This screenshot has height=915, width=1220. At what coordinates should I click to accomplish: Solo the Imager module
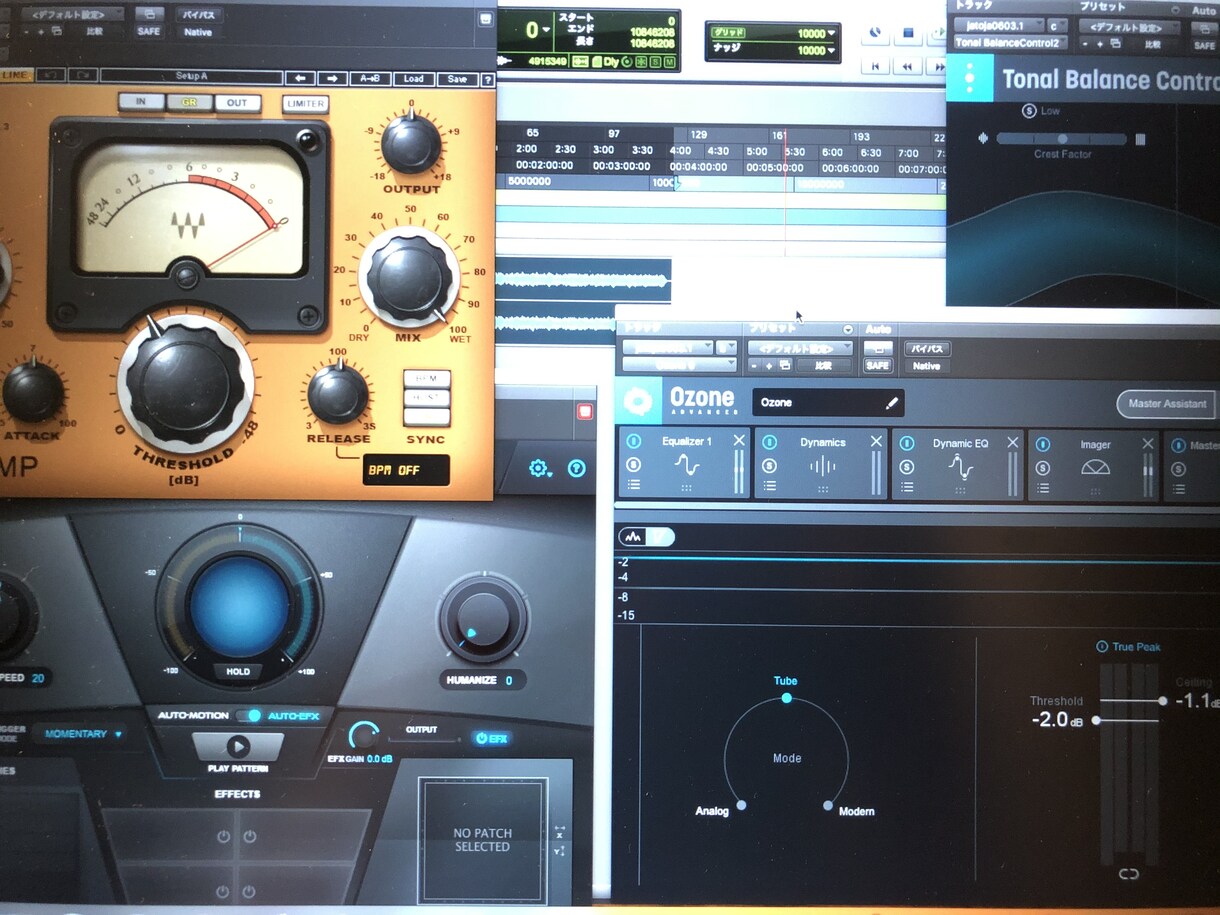1043,467
